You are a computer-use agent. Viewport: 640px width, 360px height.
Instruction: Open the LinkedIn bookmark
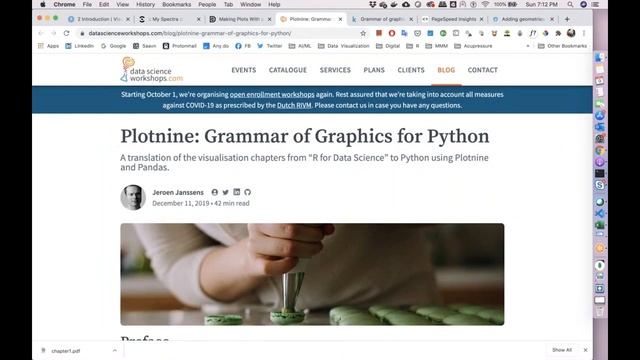pyautogui.click(x=80, y=46)
